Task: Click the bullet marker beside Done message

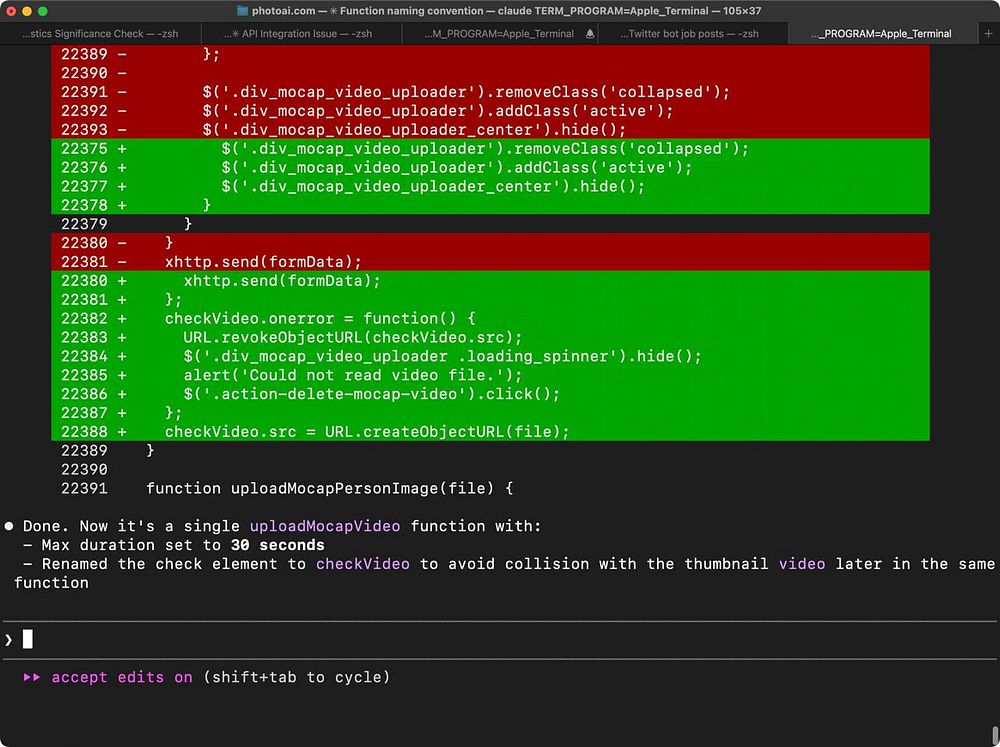Action: click(x=9, y=526)
